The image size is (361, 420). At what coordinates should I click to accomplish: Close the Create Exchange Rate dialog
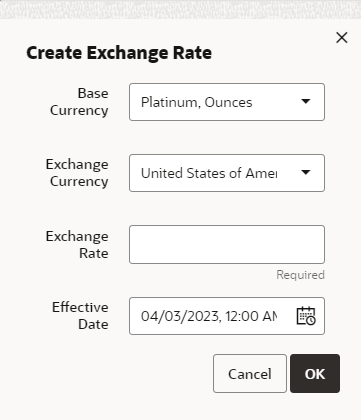(x=342, y=38)
